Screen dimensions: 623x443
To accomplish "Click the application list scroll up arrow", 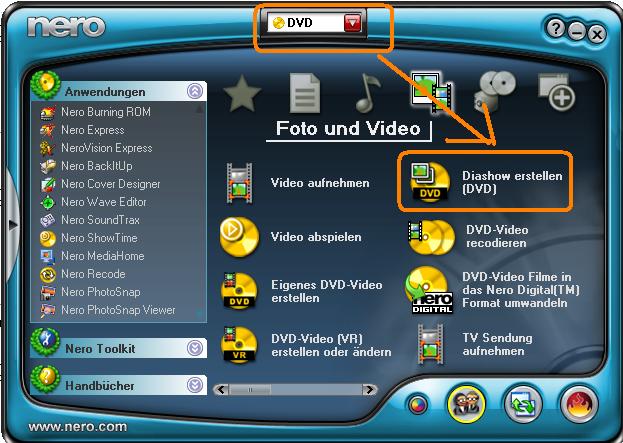I will point(200,108).
